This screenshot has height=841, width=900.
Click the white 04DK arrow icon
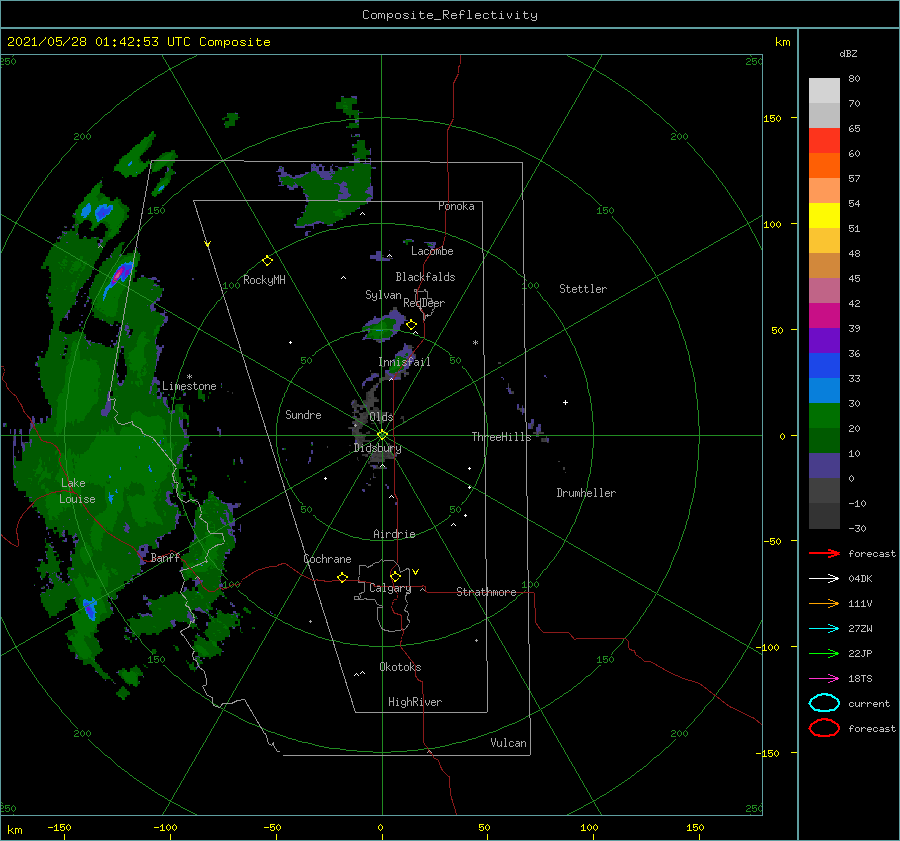click(824, 578)
